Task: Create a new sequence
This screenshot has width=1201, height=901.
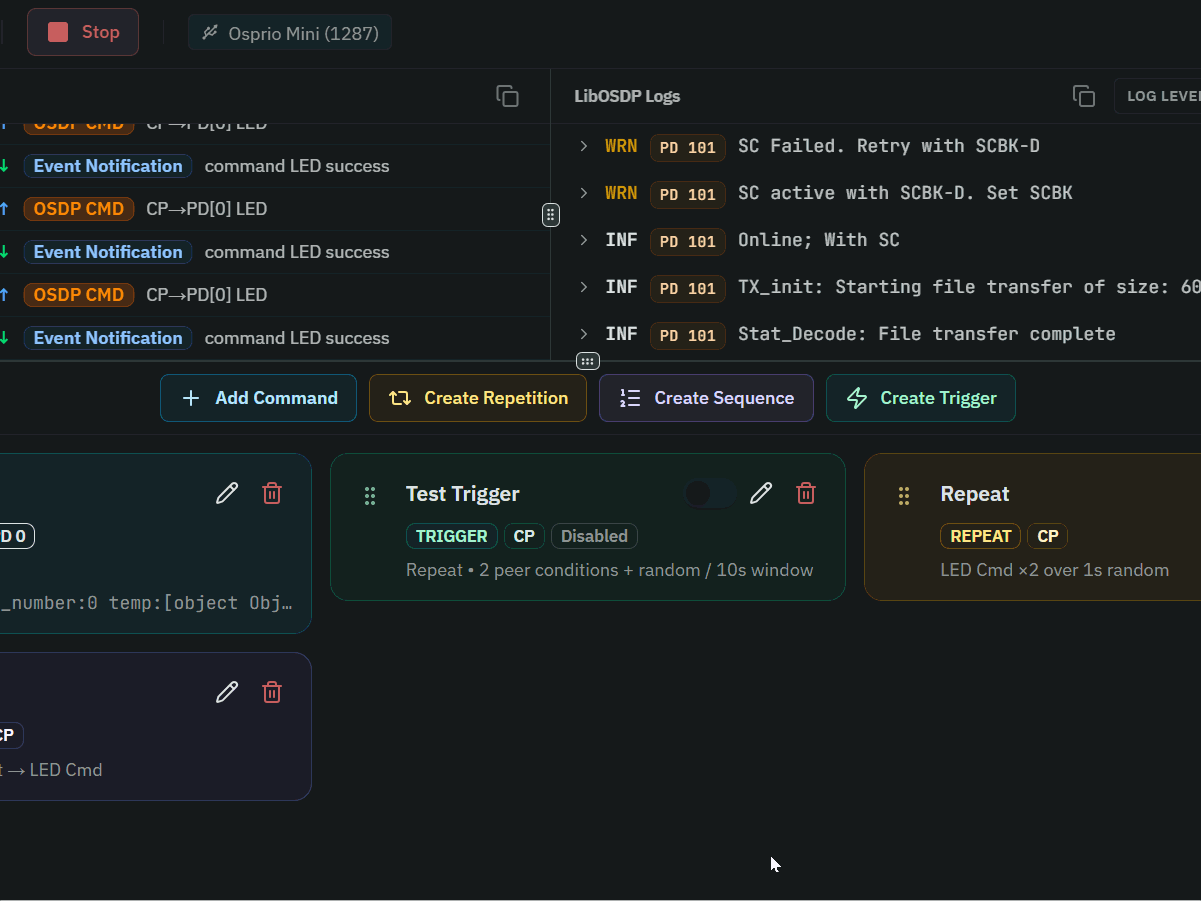Action: [x=706, y=398]
